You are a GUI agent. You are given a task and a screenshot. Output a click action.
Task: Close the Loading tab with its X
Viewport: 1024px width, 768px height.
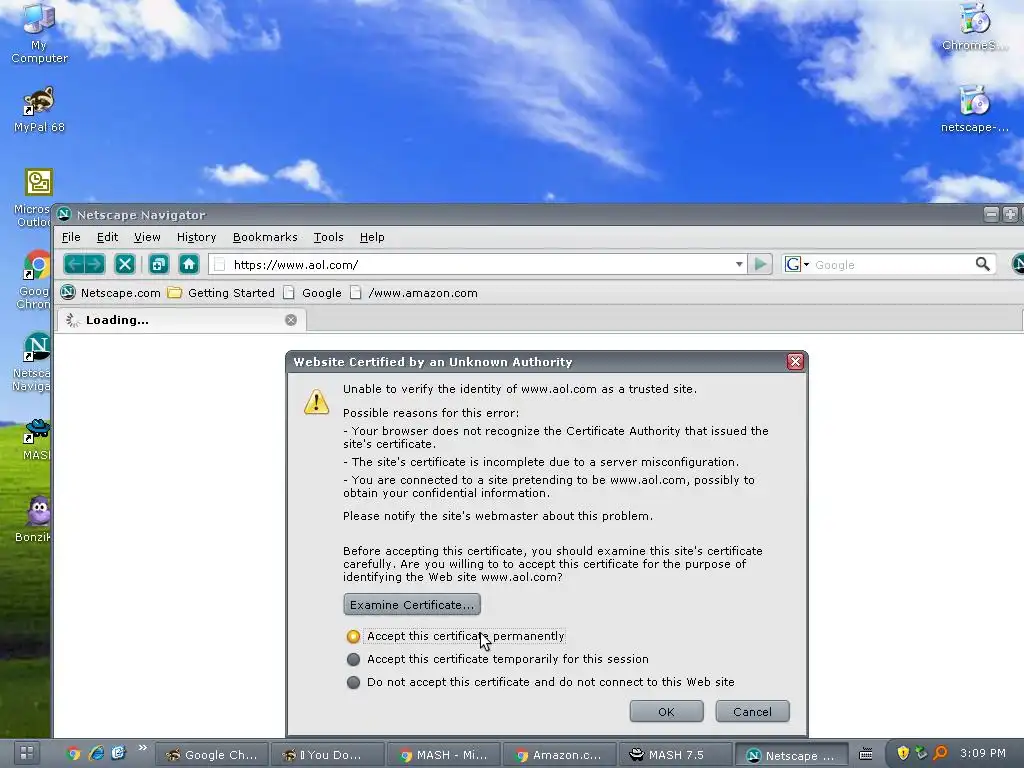tap(291, 320)
